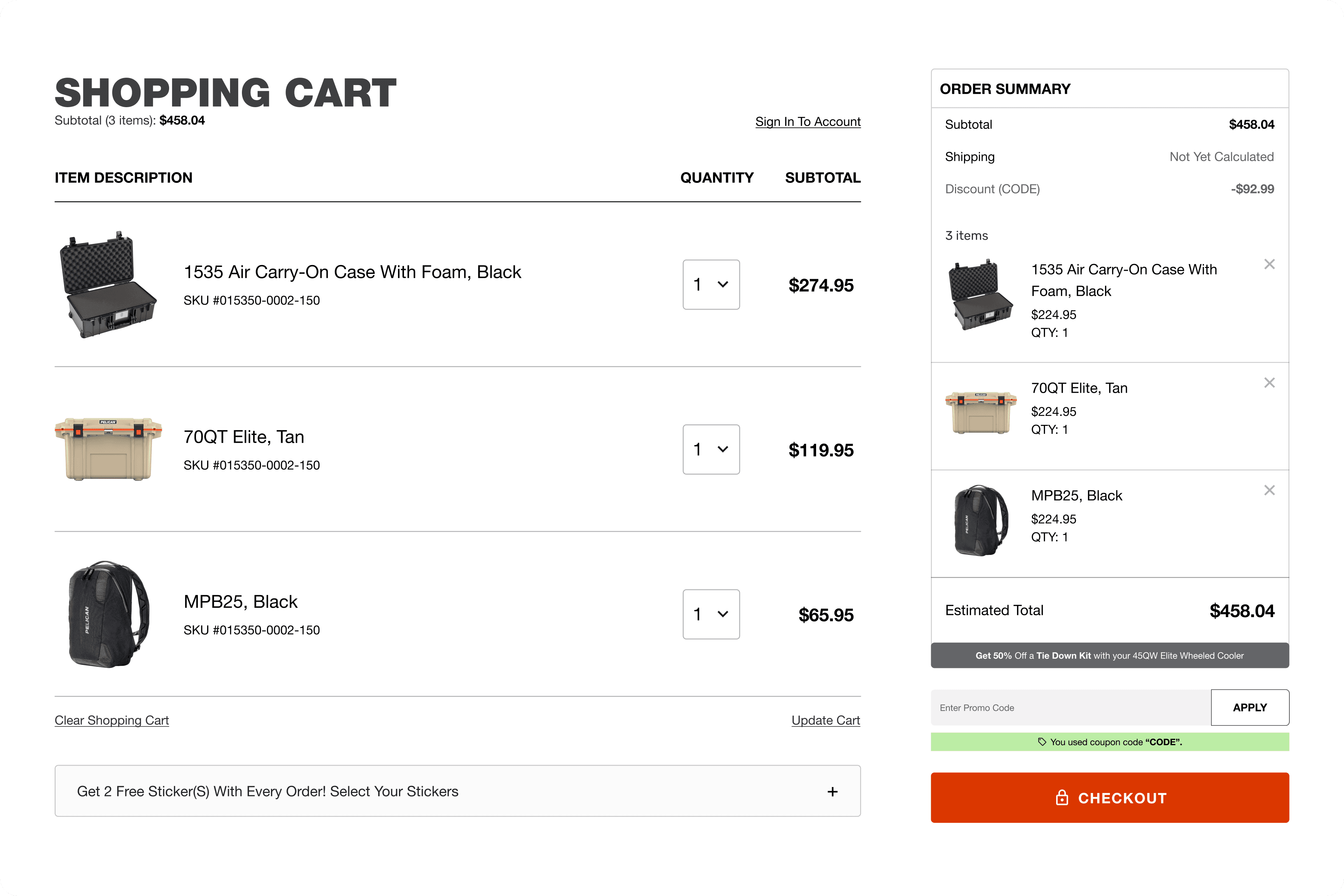
Task: Click the 1535 Air Case cart thumbnail
Action: (x=108, y=284)
